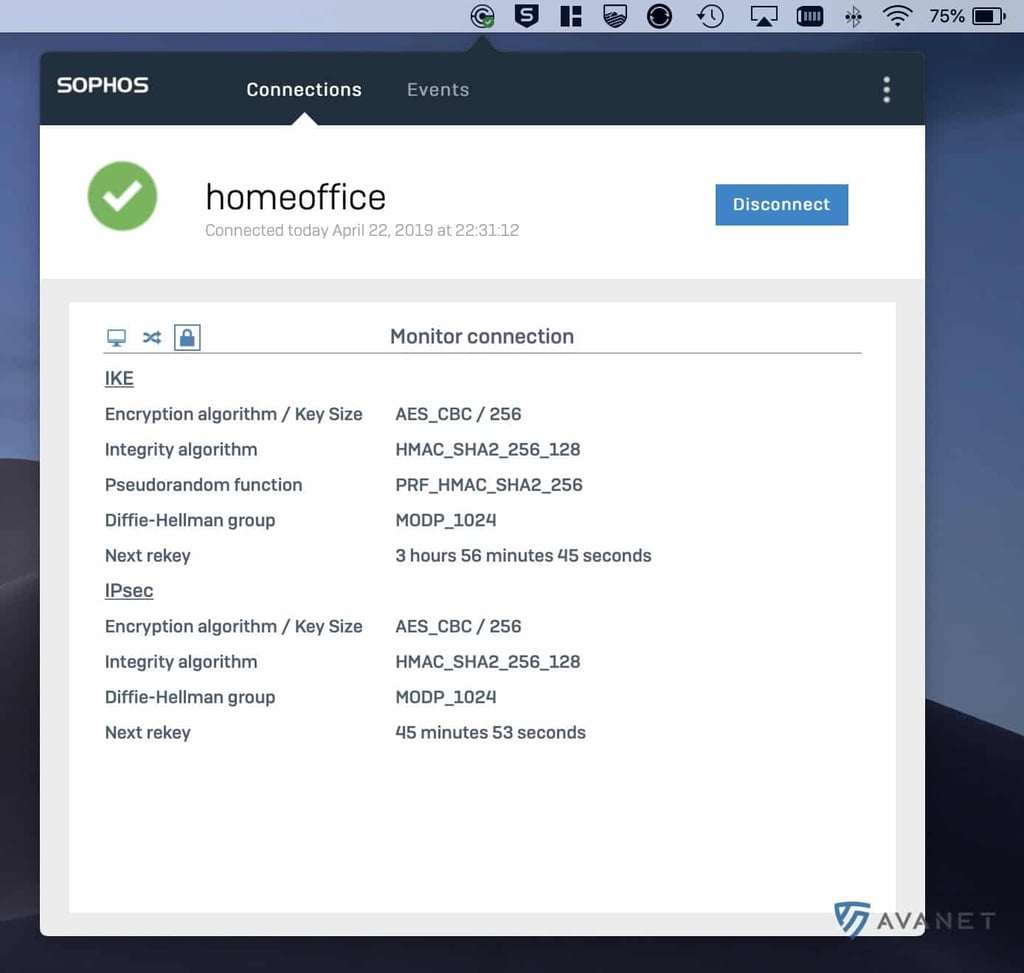Click the Pseudorandom function label

(x=204, y=485)
